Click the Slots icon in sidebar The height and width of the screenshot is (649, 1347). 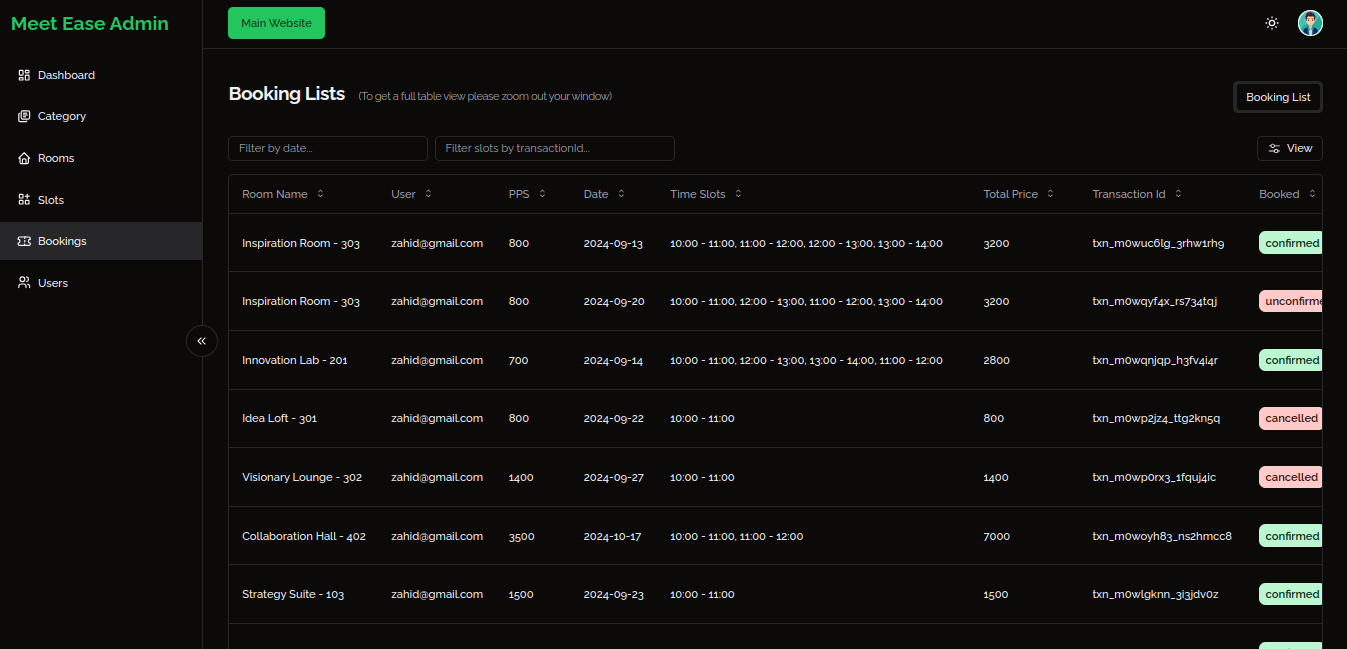pyautogui.click(x=24, y=200)
